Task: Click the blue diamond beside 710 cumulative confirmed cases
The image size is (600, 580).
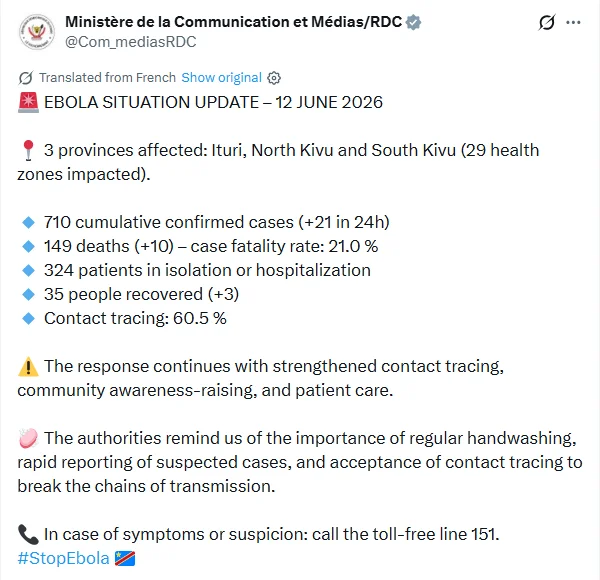Action: 28,222
